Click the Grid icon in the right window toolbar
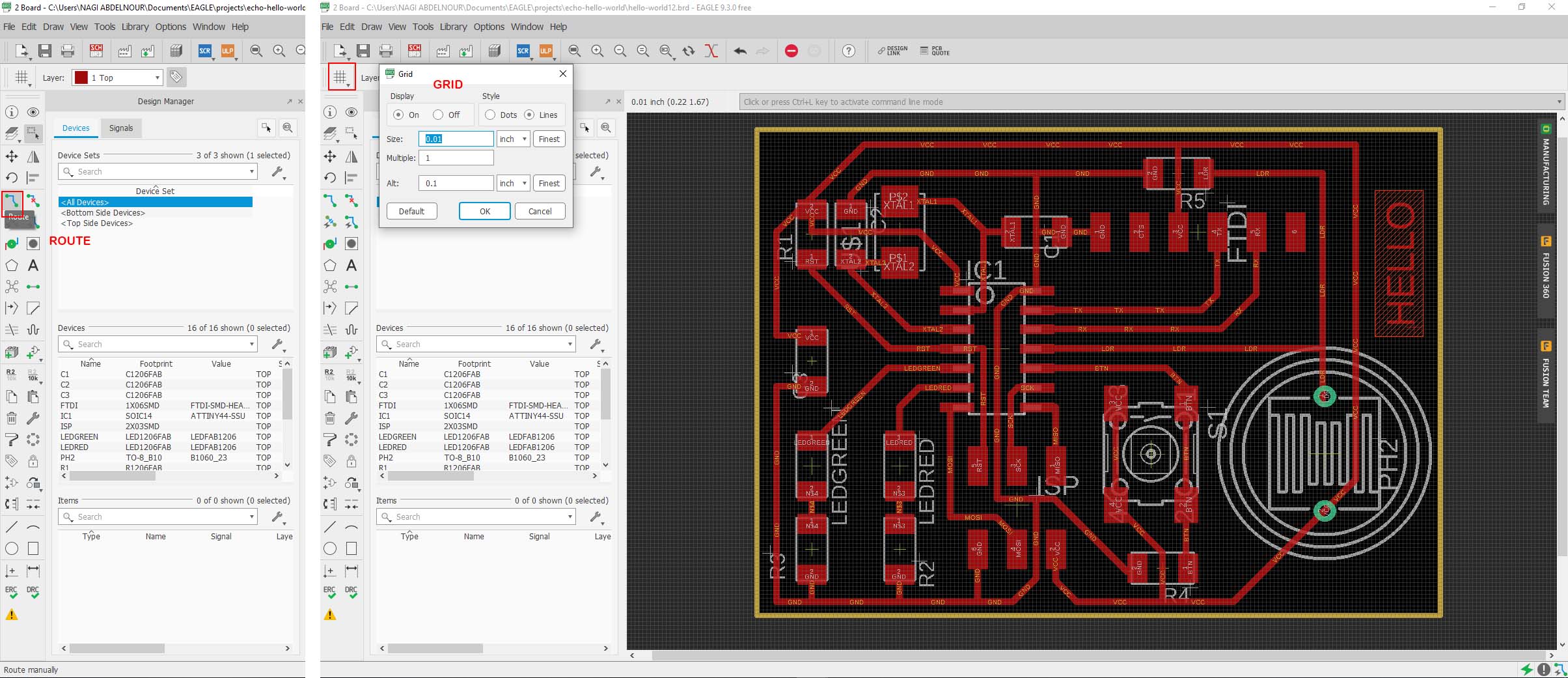The width and height of the screenshot is (1568, 678). click(341, 78)
